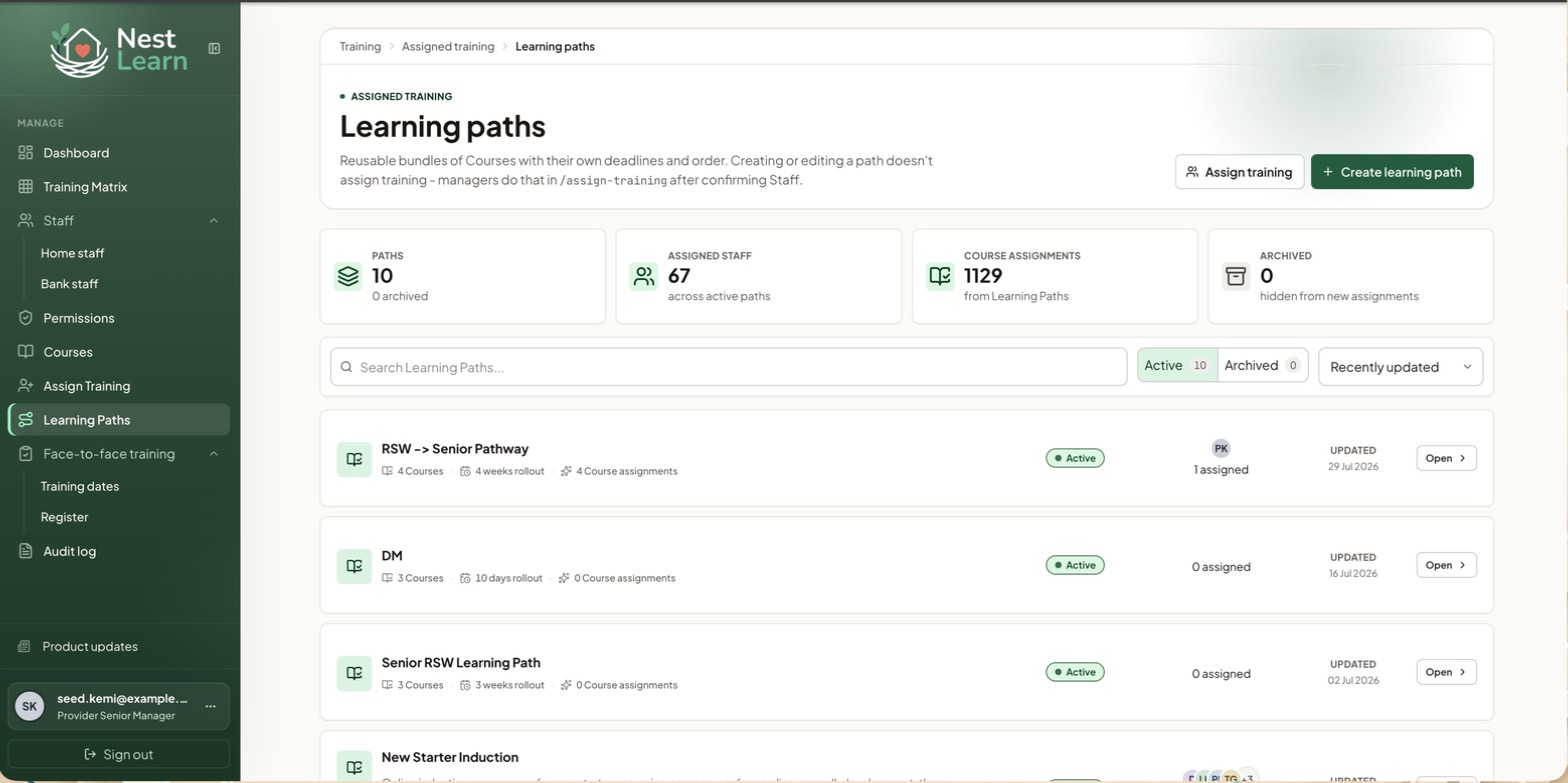Click the Assigned training breadcrumb link
Viewport: 1568px width, 783px height.
[x=448, y=47]
